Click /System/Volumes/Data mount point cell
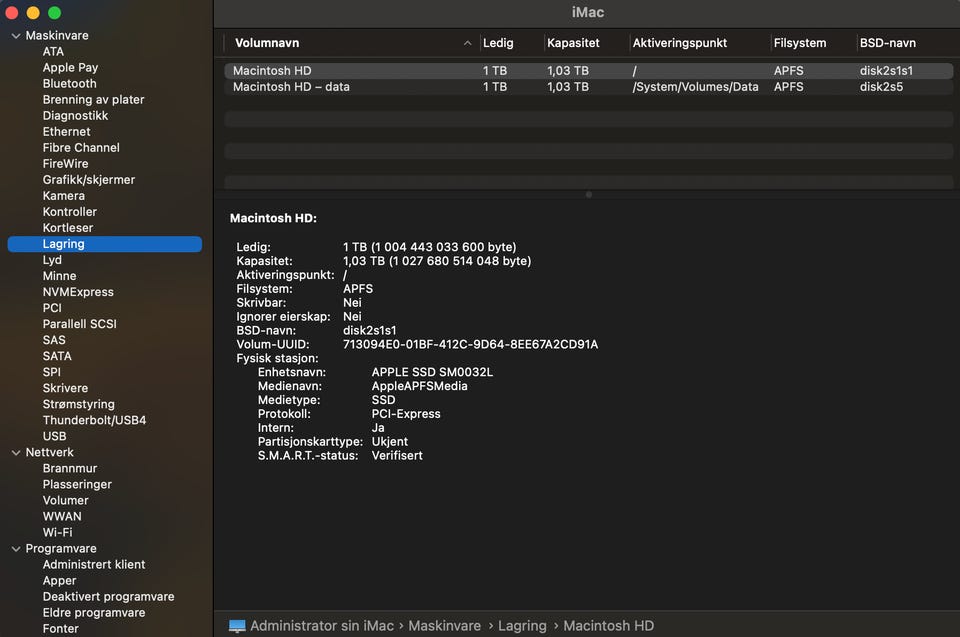 point(696,86)
